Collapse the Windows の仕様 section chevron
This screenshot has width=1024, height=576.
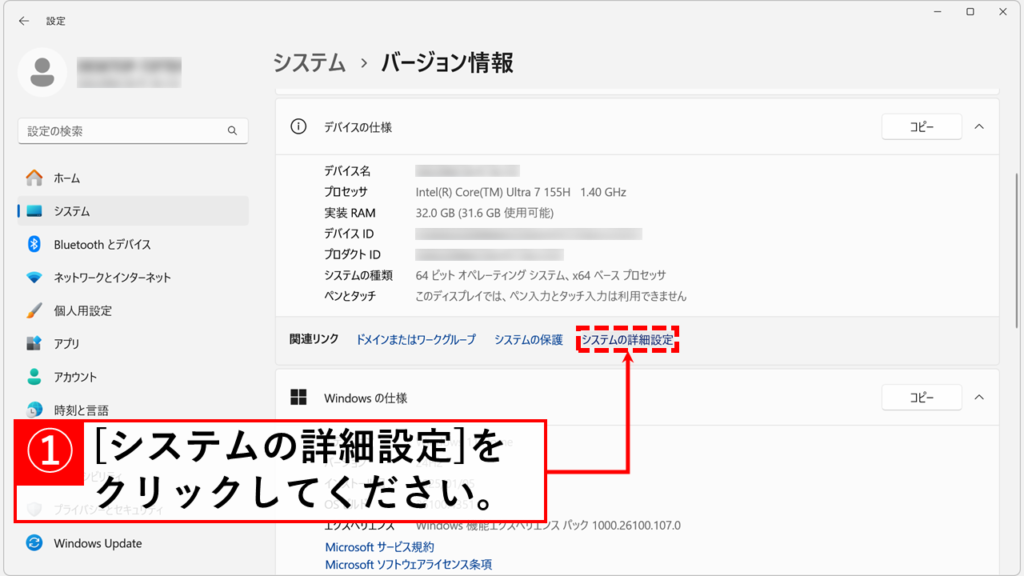979,398
